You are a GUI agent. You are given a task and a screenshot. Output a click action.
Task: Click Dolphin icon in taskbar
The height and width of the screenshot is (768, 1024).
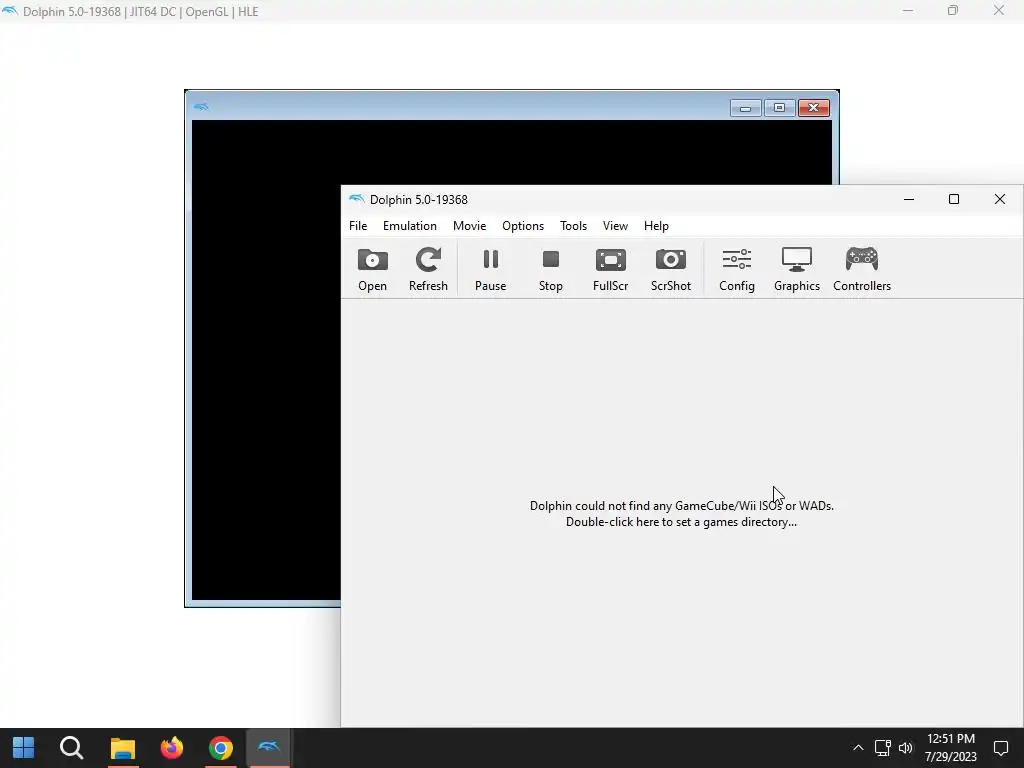269,748
